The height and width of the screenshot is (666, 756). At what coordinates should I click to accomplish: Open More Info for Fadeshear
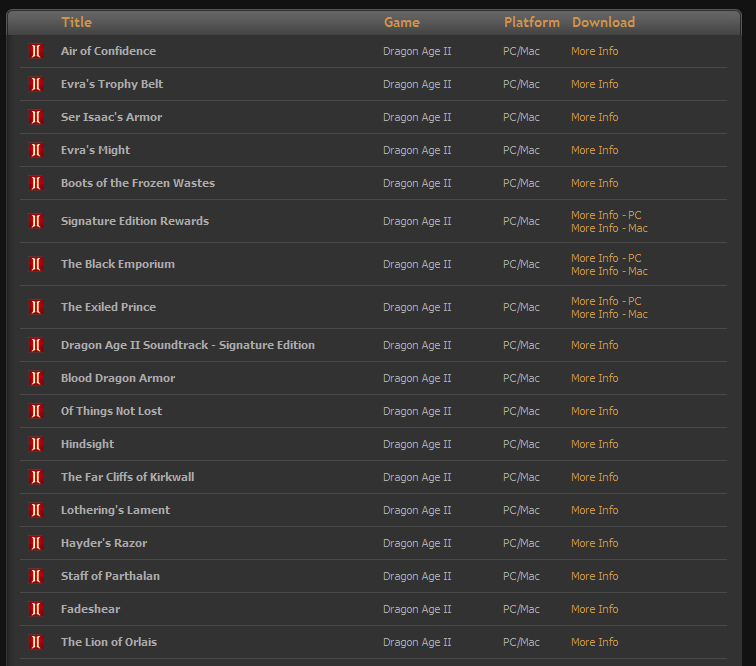pyautogui.click(x=594, y=609)
